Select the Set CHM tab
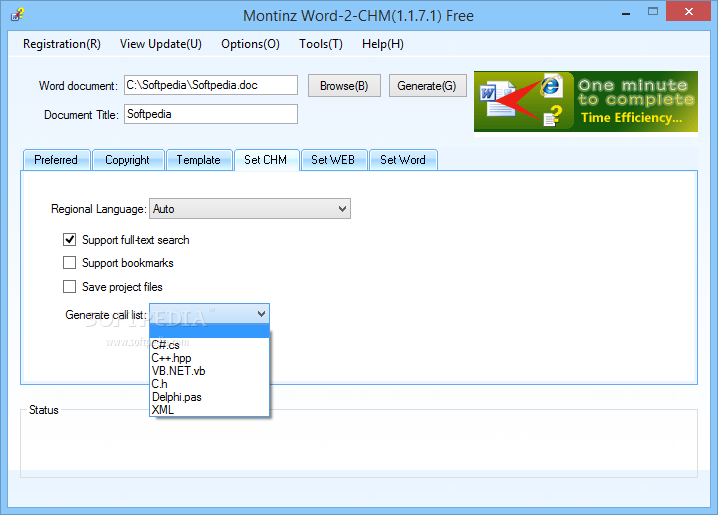The width and height of the screenshot is (718, 515). [x=266, y=160]
